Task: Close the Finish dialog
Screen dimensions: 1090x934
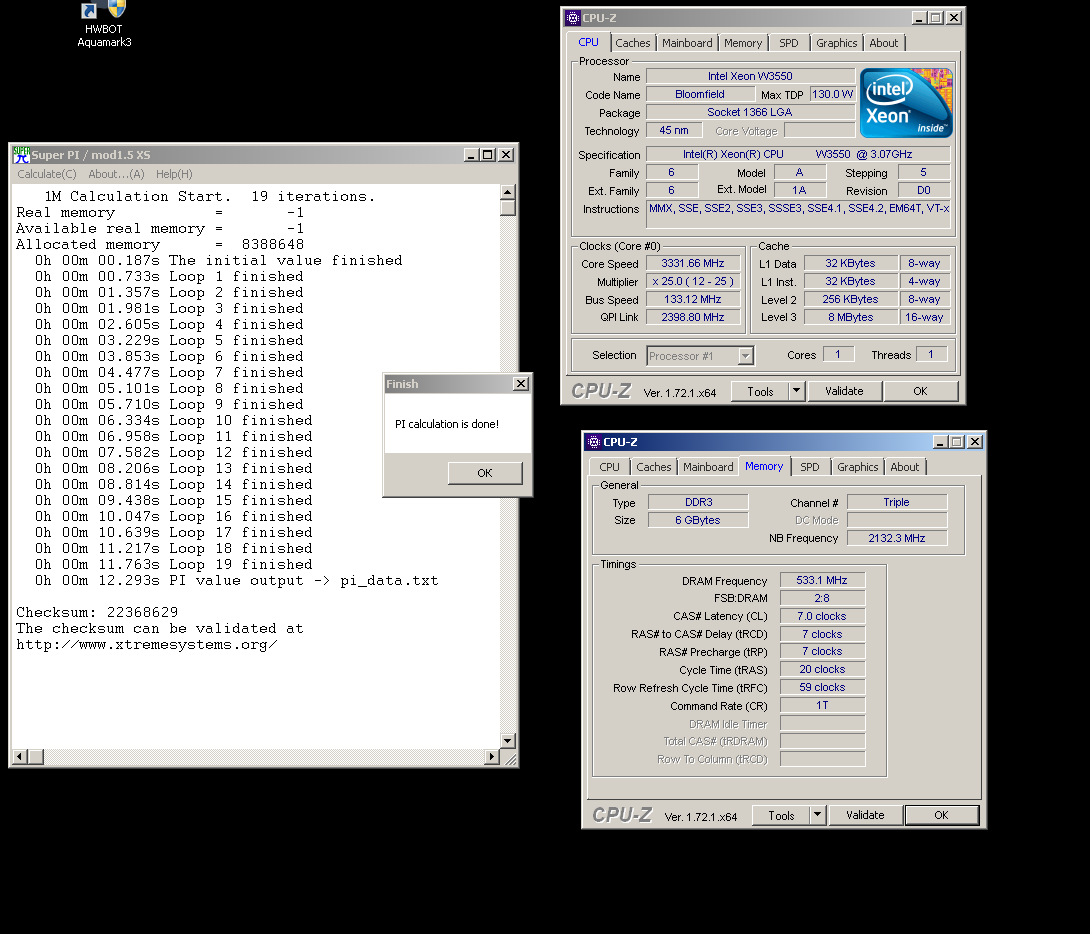Action: 521,384
